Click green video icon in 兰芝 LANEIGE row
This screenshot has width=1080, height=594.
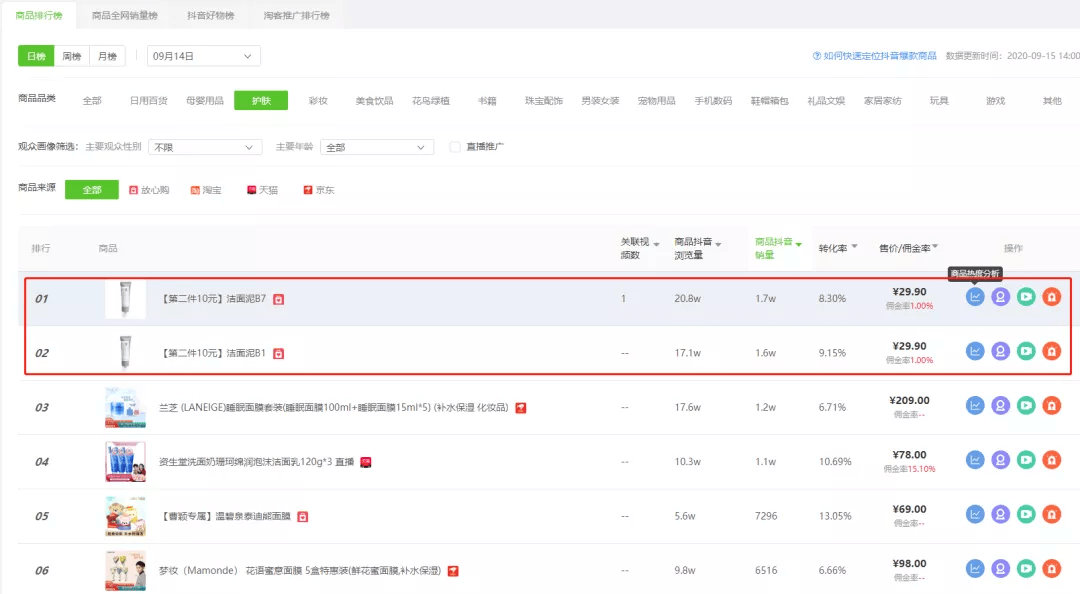(1026, 406)
